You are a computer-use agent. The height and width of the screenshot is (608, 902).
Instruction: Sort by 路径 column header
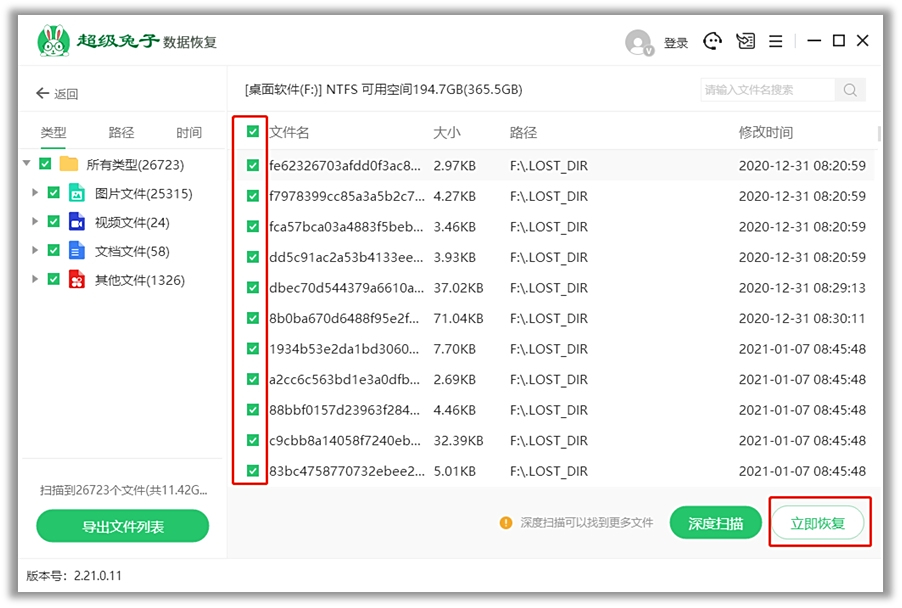click(x=523, y=133)
